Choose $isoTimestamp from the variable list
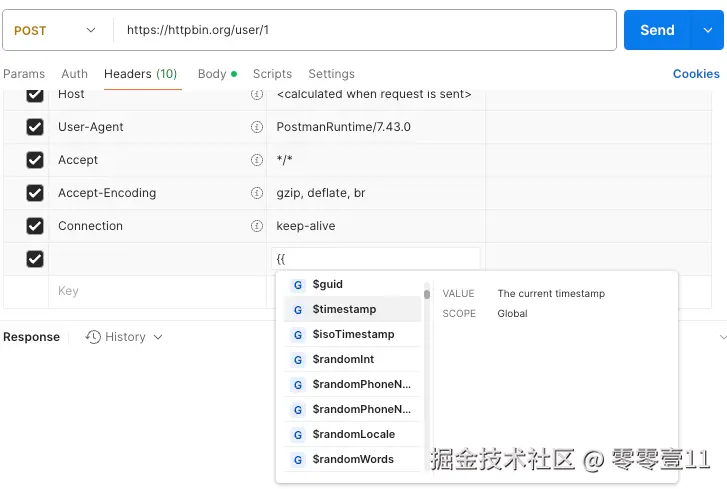Screen dimensions: 727x489 [354, 334]
